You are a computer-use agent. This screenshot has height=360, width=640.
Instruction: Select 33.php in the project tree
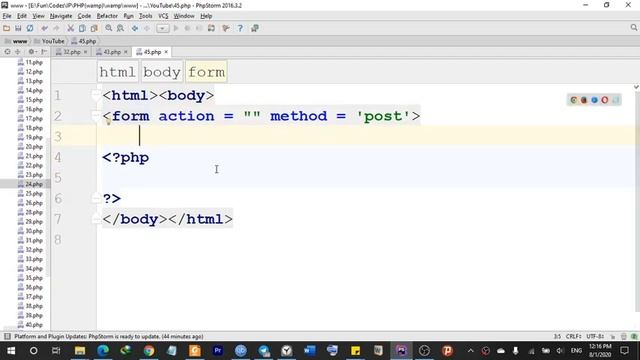30,259
